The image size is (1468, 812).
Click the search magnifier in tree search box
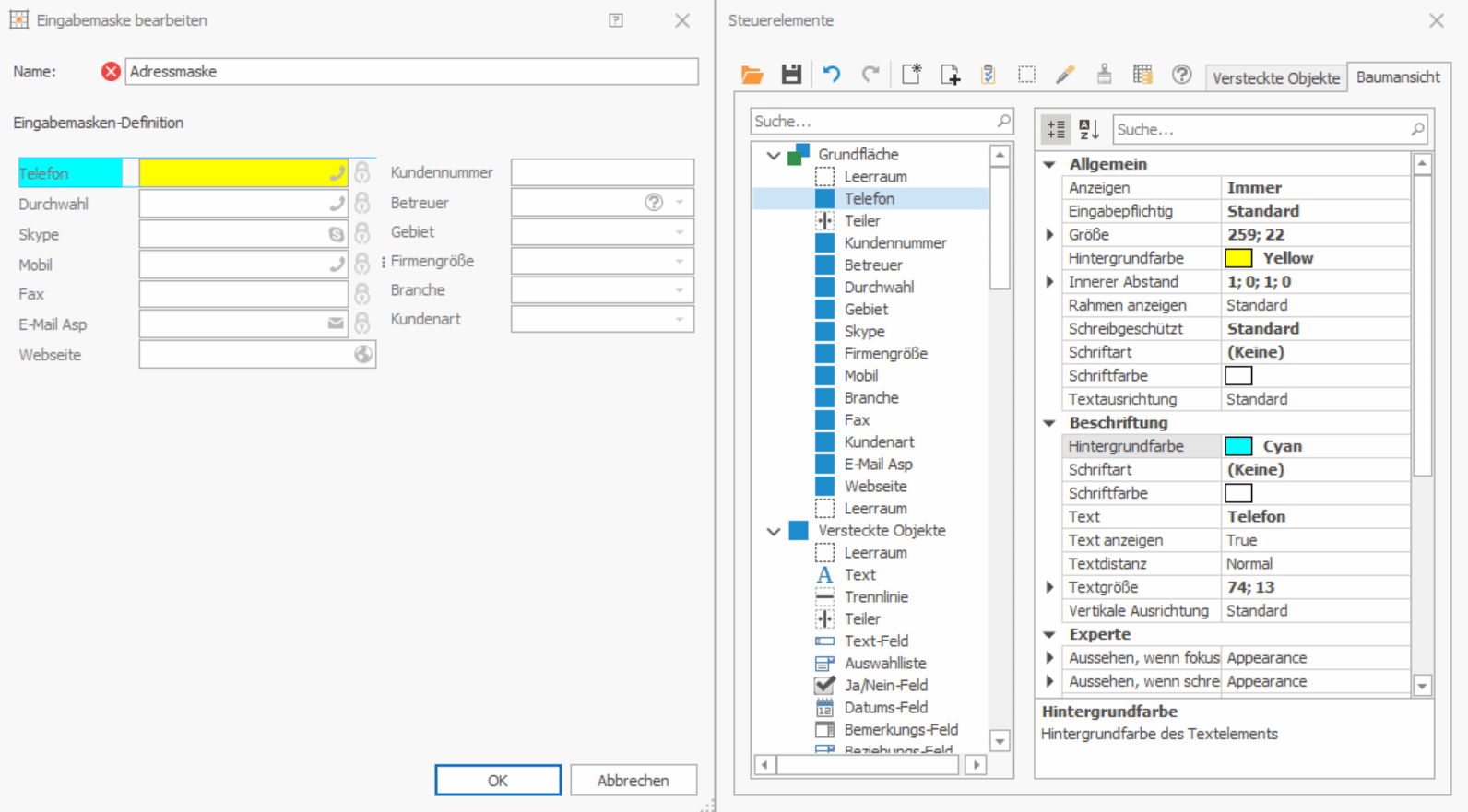[1003, 121]
